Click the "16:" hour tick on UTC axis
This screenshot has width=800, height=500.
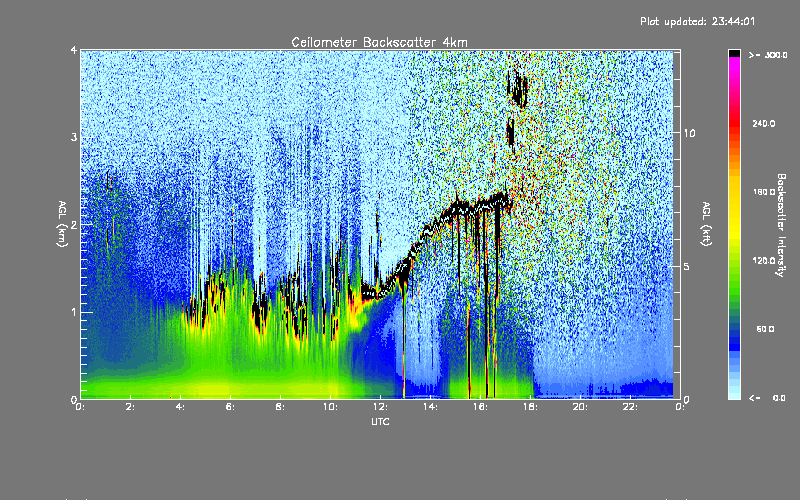(481, 407)
